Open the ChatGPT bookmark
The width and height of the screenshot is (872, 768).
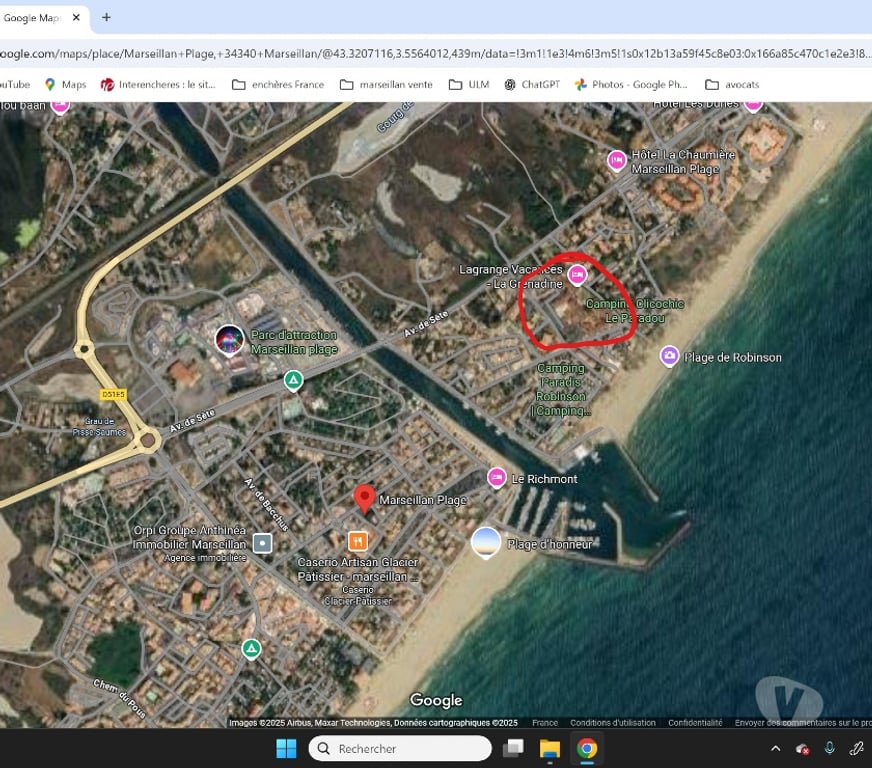pos(531,85)
